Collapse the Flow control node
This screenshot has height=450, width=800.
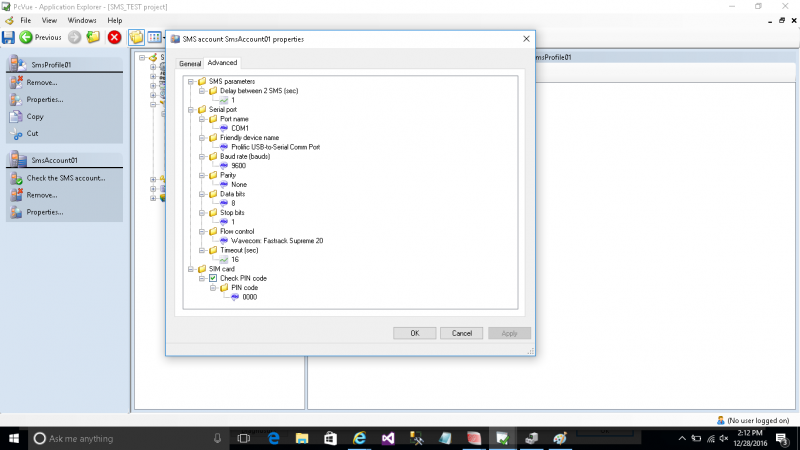202,231
